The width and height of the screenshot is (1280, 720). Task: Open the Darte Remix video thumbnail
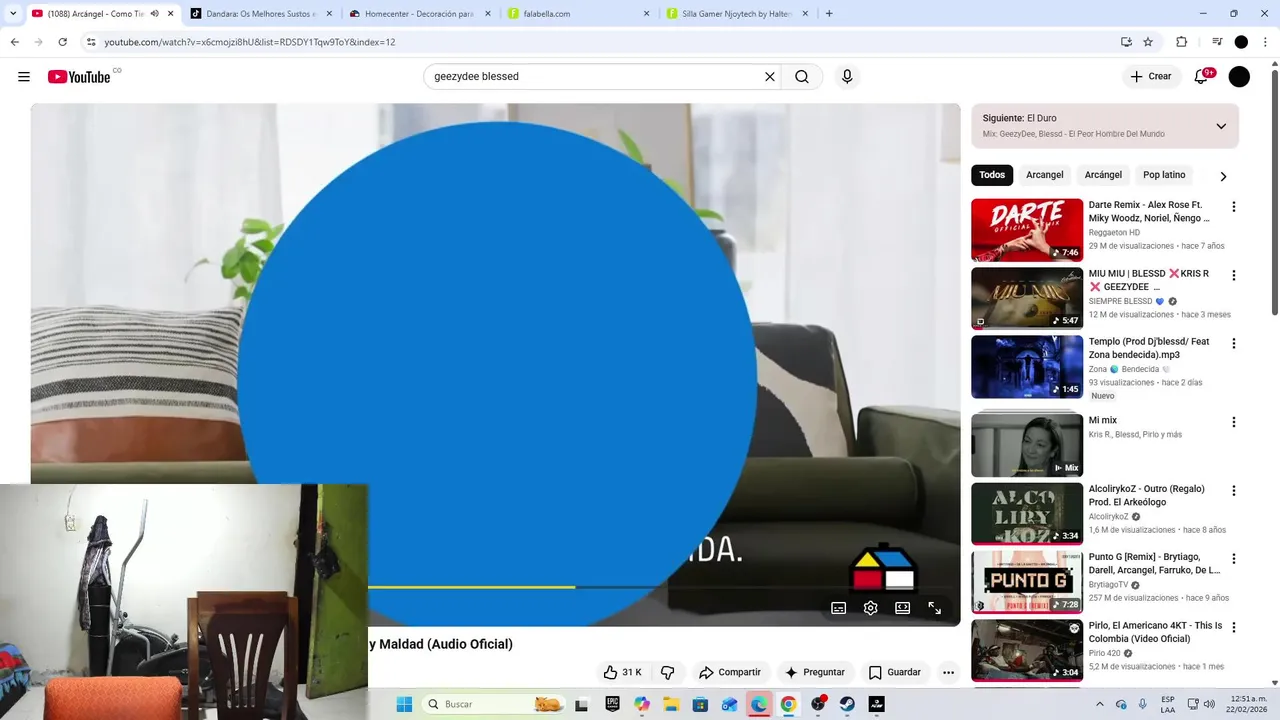point(1027,230)
